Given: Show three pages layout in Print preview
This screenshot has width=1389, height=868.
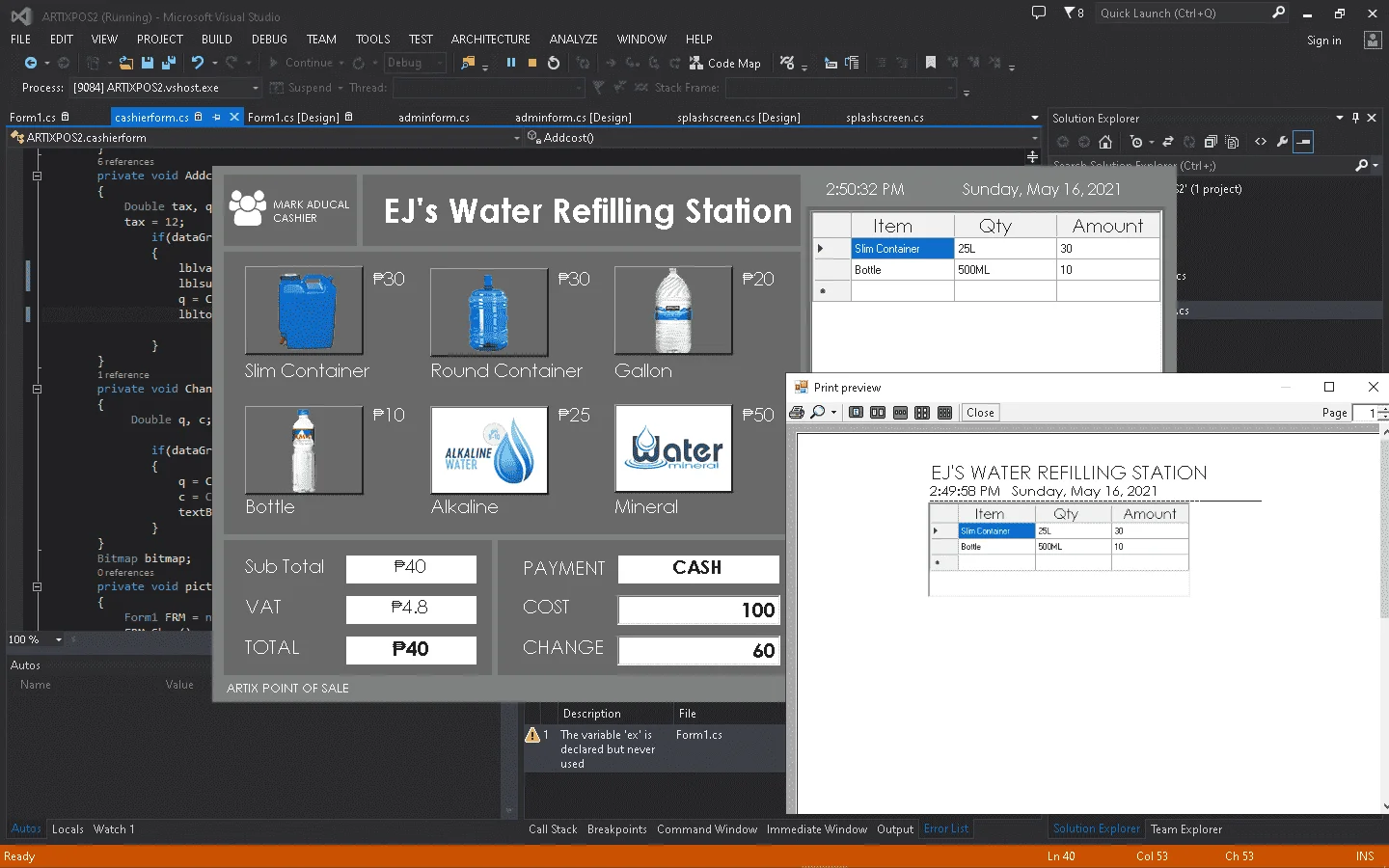Looking at the screenshot, I should [900, 413].
